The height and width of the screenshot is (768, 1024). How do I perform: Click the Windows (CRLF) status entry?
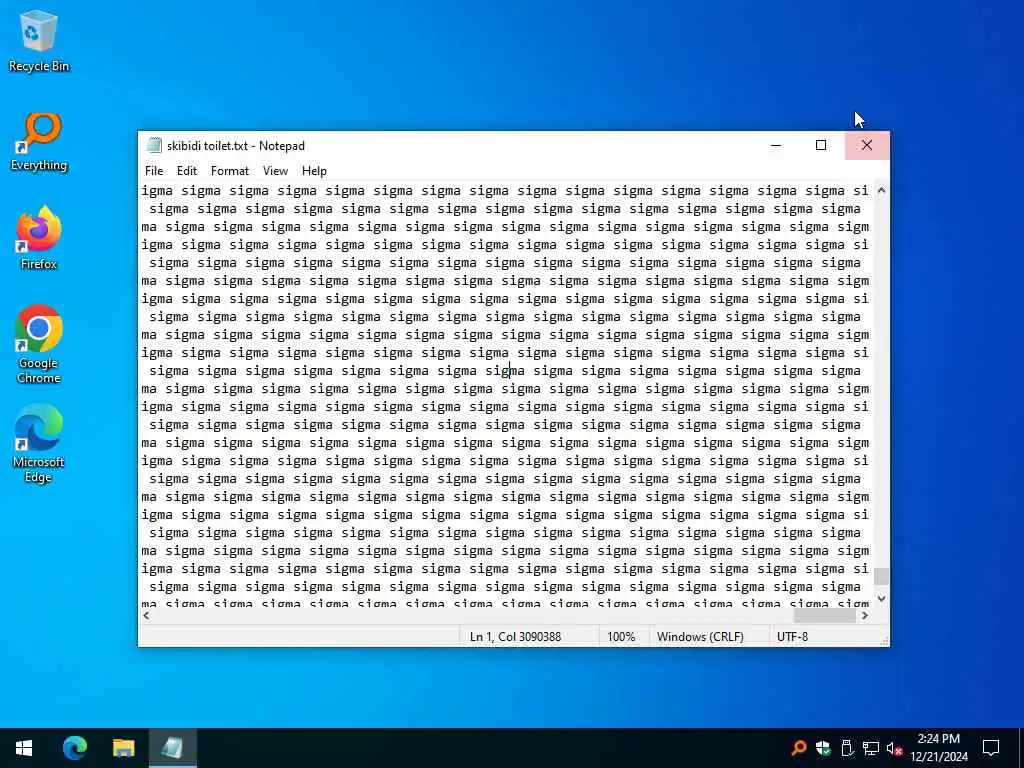700,637
